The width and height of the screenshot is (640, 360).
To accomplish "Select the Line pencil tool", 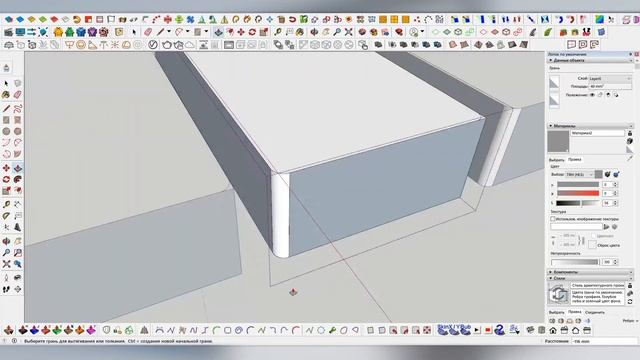I will click(x=6, y=109).
